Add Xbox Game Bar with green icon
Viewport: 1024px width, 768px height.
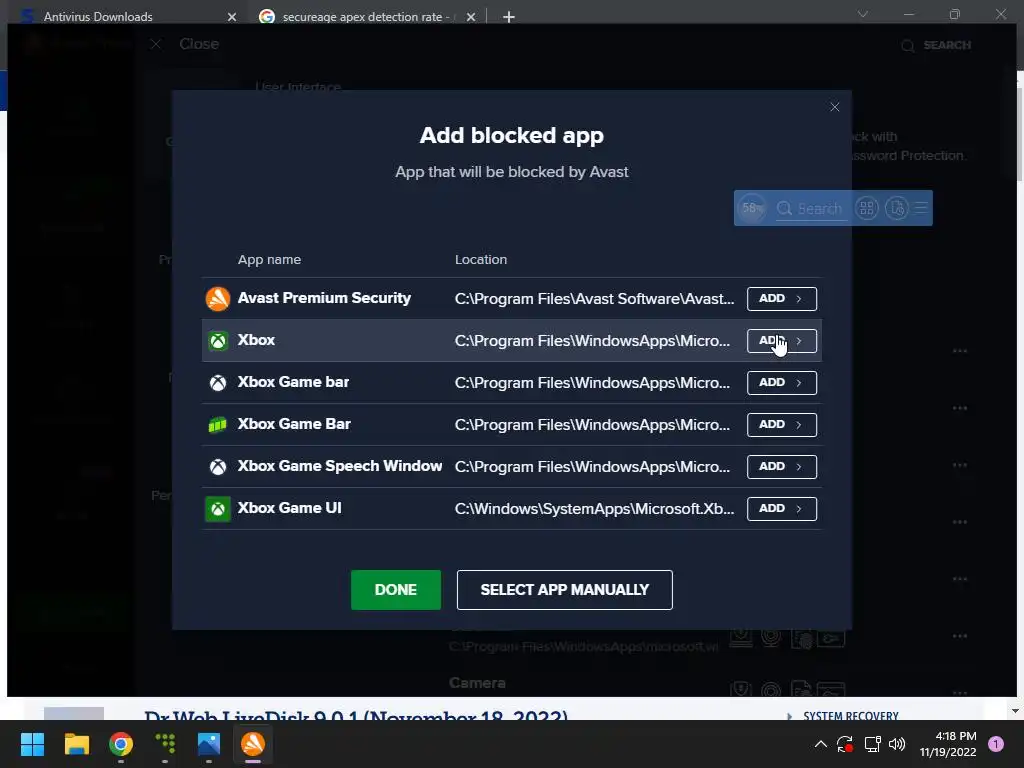(x=781, y=424)
